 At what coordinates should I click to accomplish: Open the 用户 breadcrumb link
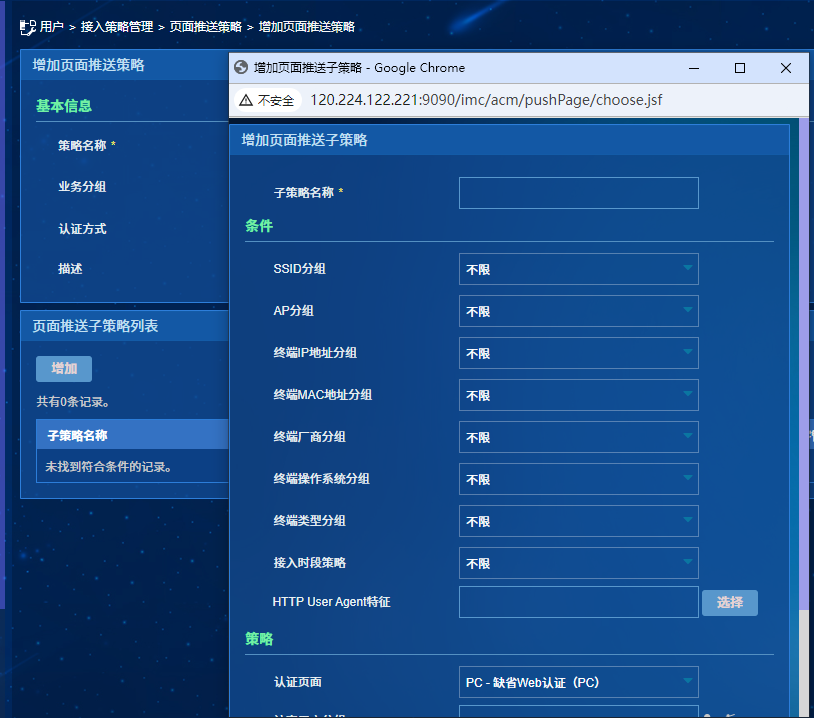pyautogui.click(x=51, y=27)
